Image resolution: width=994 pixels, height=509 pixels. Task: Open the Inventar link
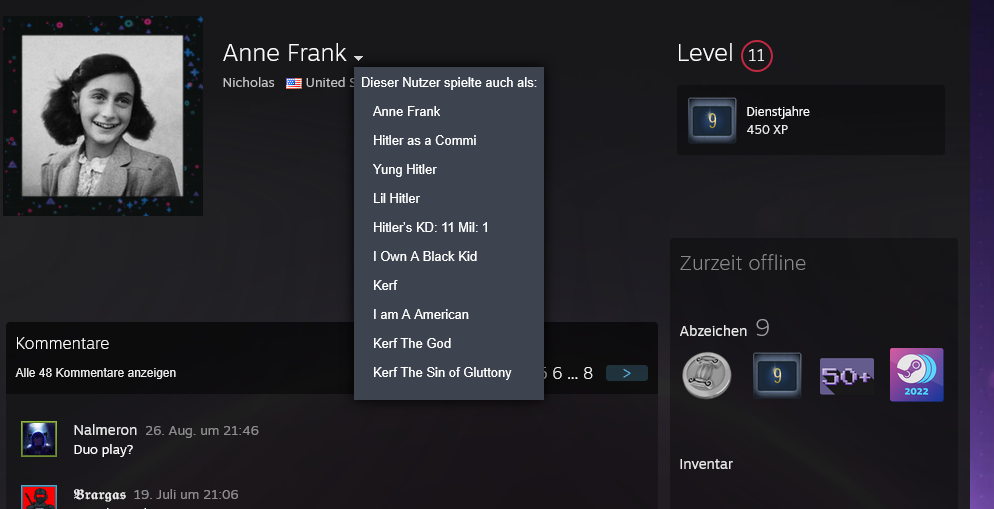[x=706, y=464]
